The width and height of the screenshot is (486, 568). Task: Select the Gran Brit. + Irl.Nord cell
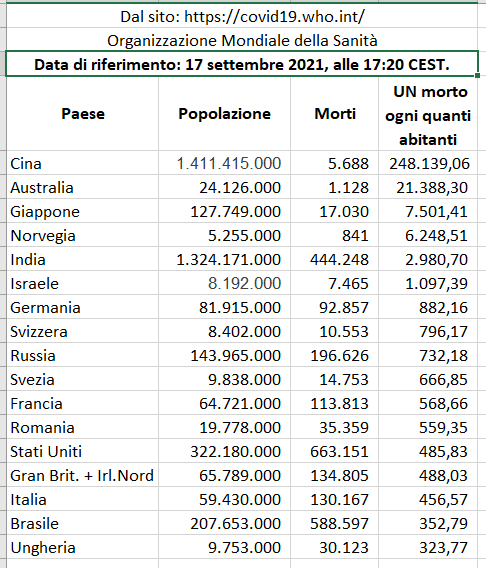click(83, 475)
